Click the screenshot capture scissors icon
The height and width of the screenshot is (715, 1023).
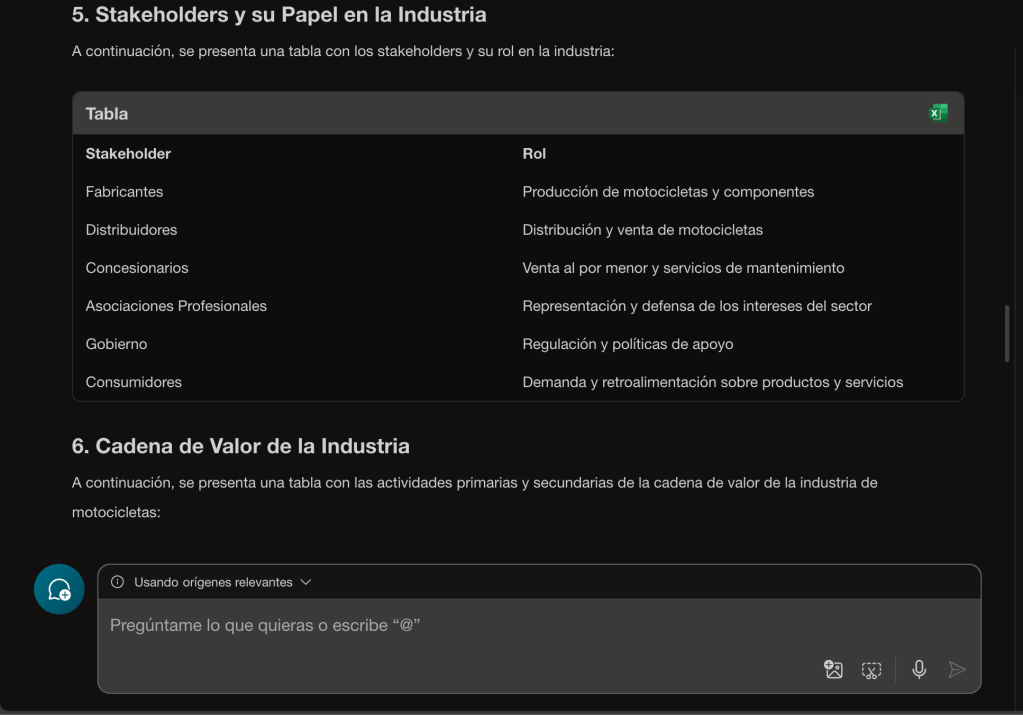click(x=871, y=670)
